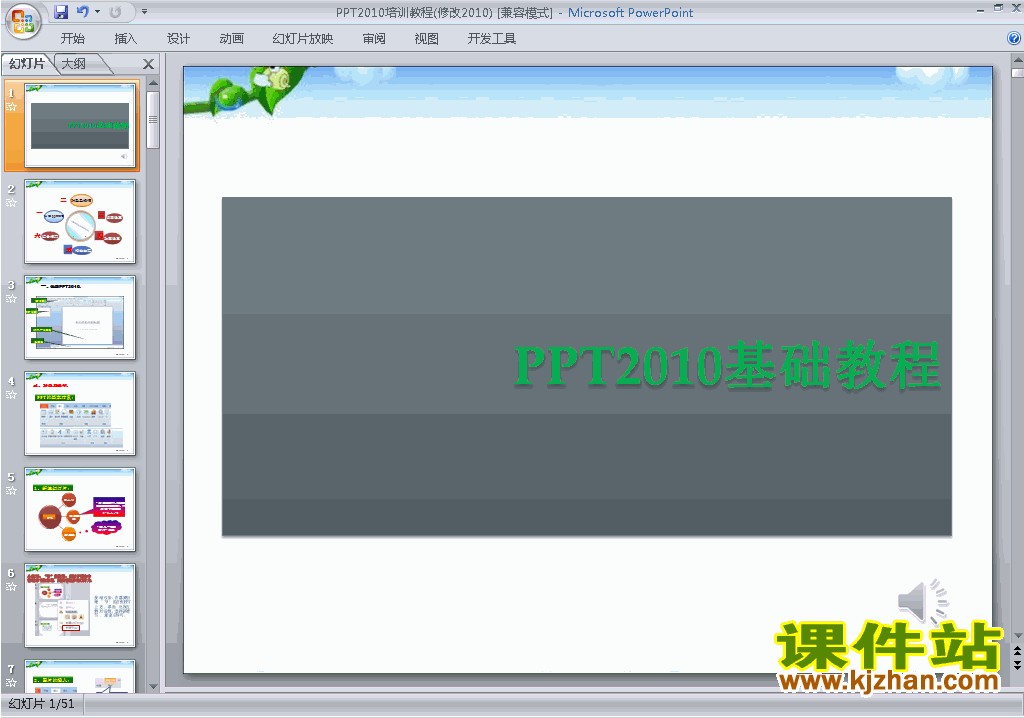The image size is (1024, 718).
Task: Click the thumbnail pane scrollbar thumb
Action: pos(153,120)
